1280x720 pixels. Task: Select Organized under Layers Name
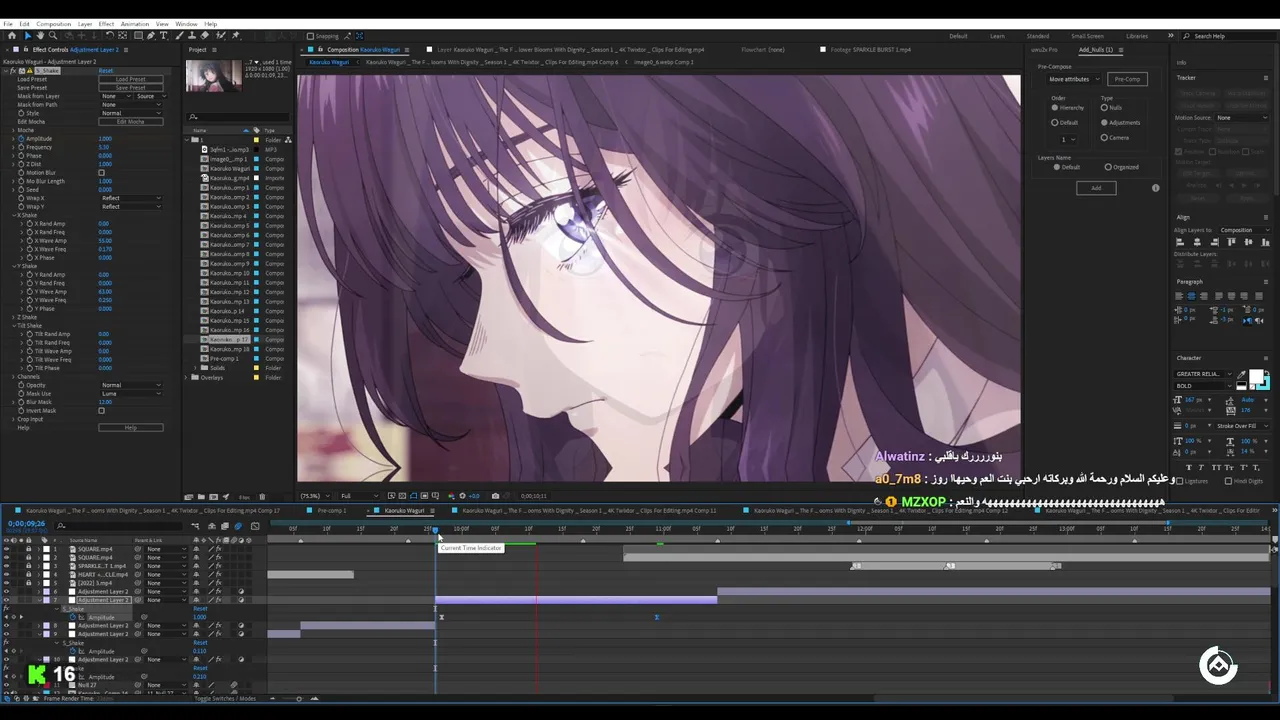tap(1108, 167)
